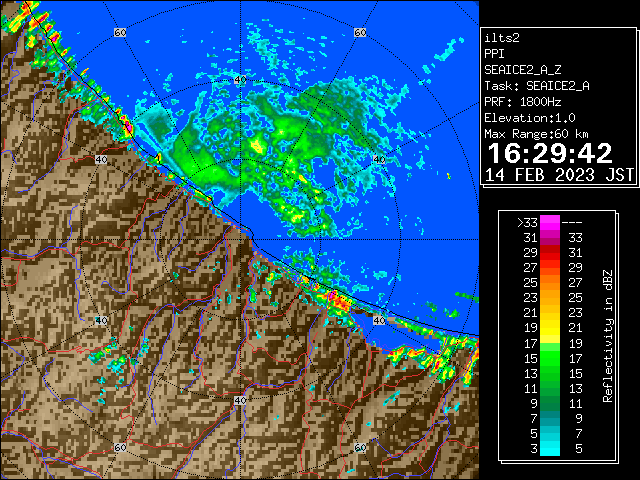The height and width of the screenshot is (480, 640).
Task: Click the timestamp "16:29:42"
Action: tap(550, 153)
